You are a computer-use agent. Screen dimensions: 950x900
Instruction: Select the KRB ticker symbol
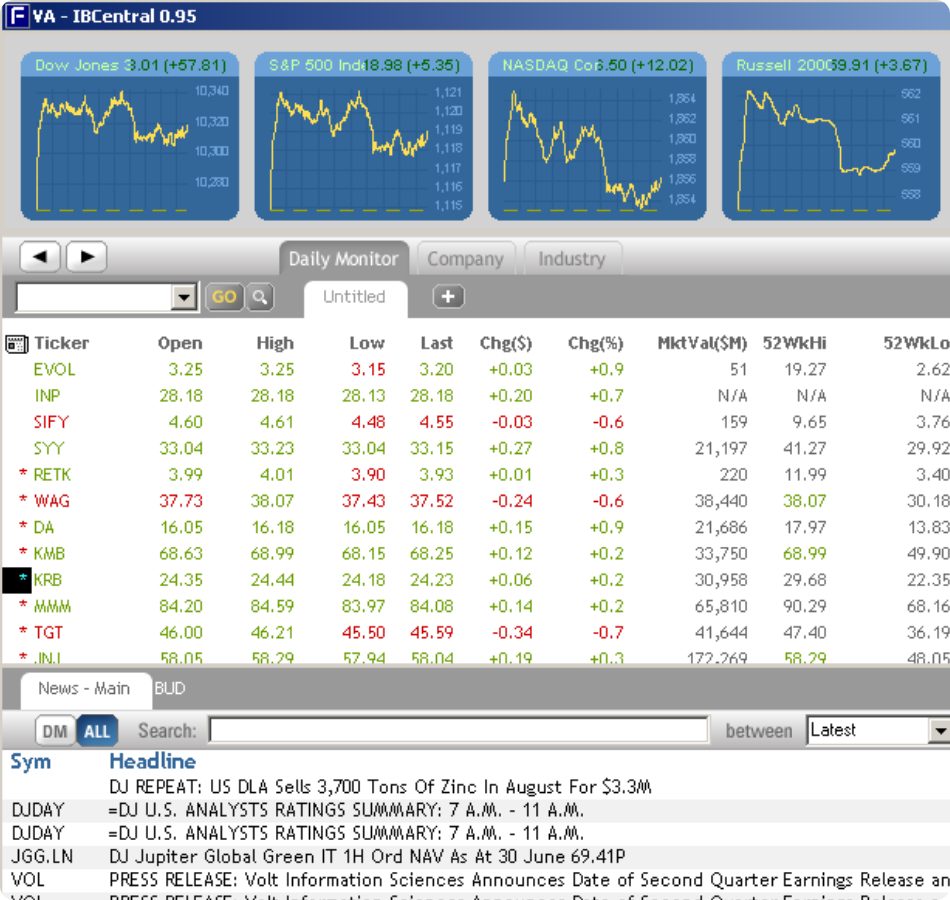tap(48, 580)
